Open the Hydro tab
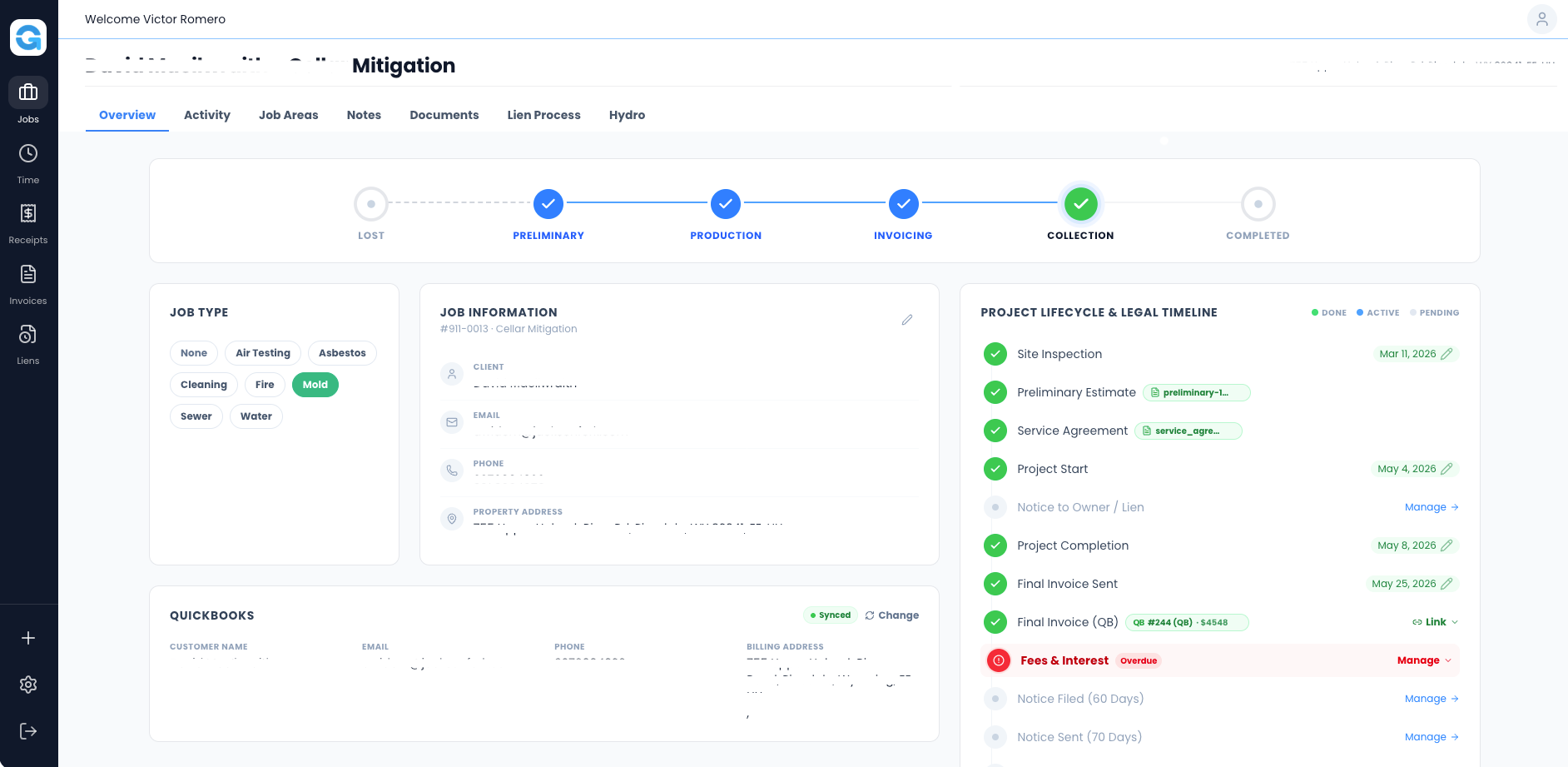1568x767 pixels. tap(628, 115)
